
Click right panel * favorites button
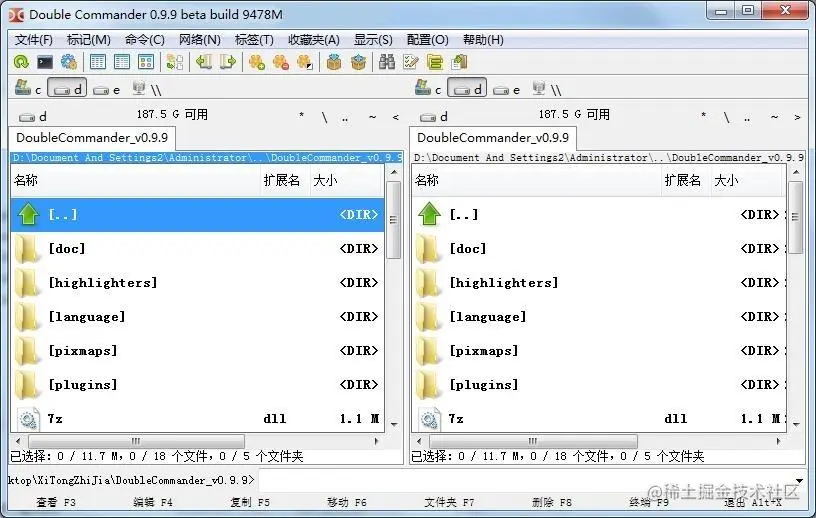[x=703, y=116]
